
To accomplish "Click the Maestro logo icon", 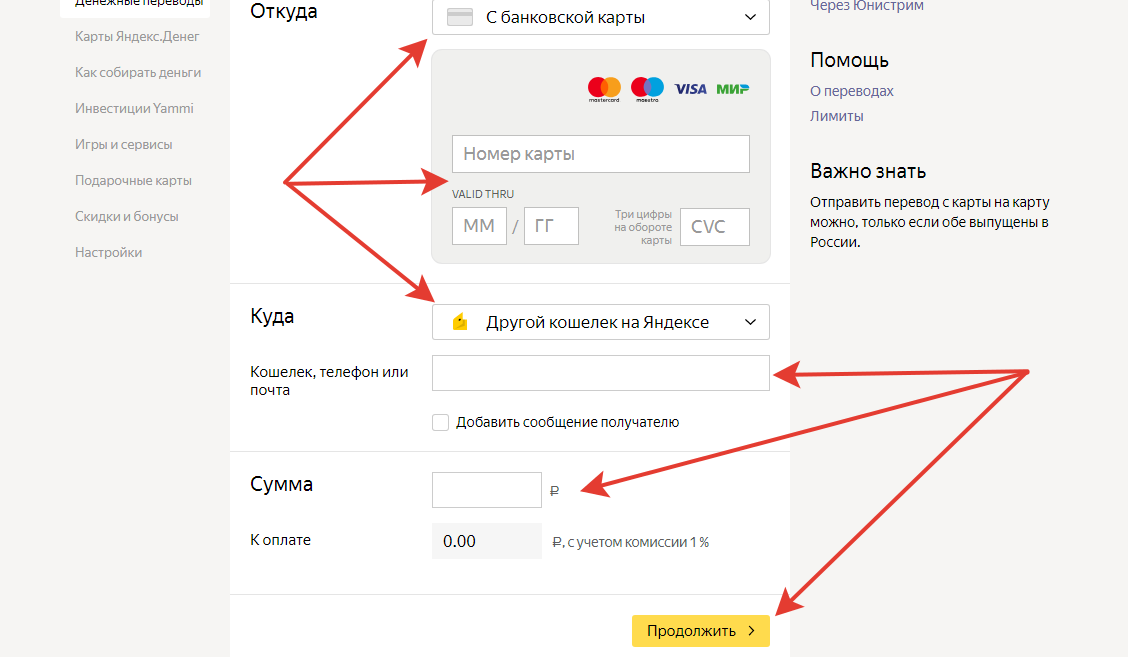I will pos(647,89).
